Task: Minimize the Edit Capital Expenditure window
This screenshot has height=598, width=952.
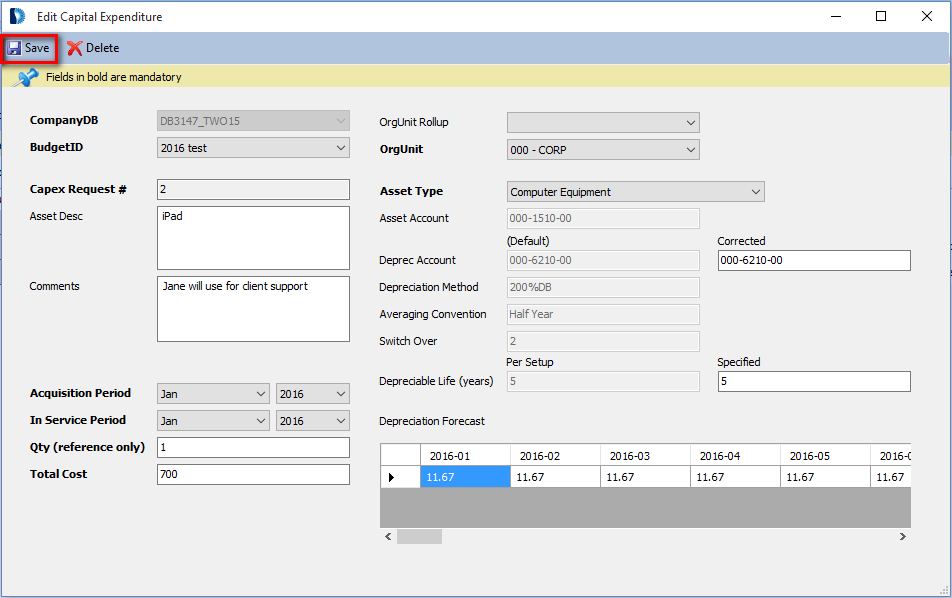Action: pos(836,16)
